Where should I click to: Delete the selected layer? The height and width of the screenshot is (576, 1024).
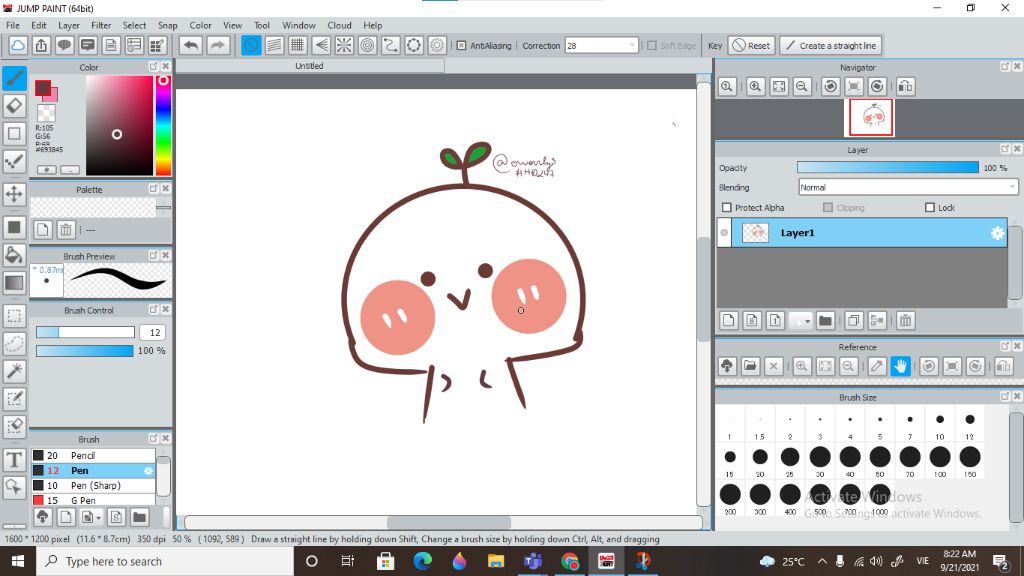click(905, 321)
